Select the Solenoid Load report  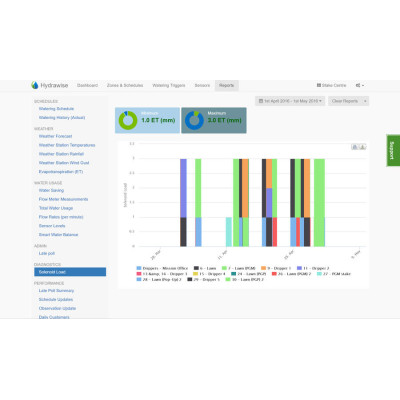[70, 272]
